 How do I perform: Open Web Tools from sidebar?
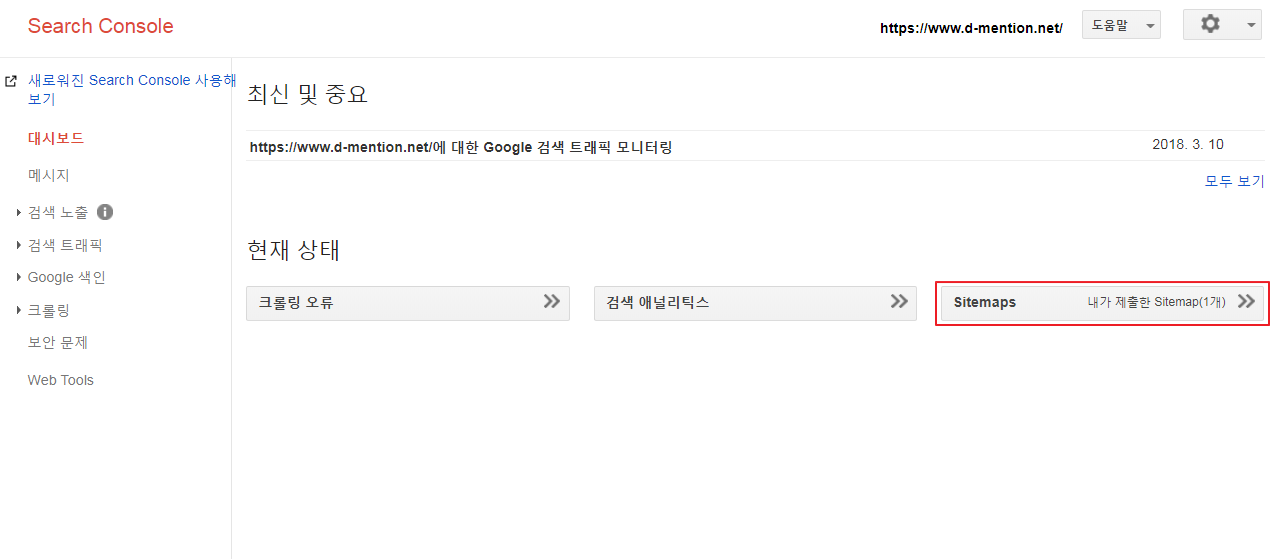point(61,380)
